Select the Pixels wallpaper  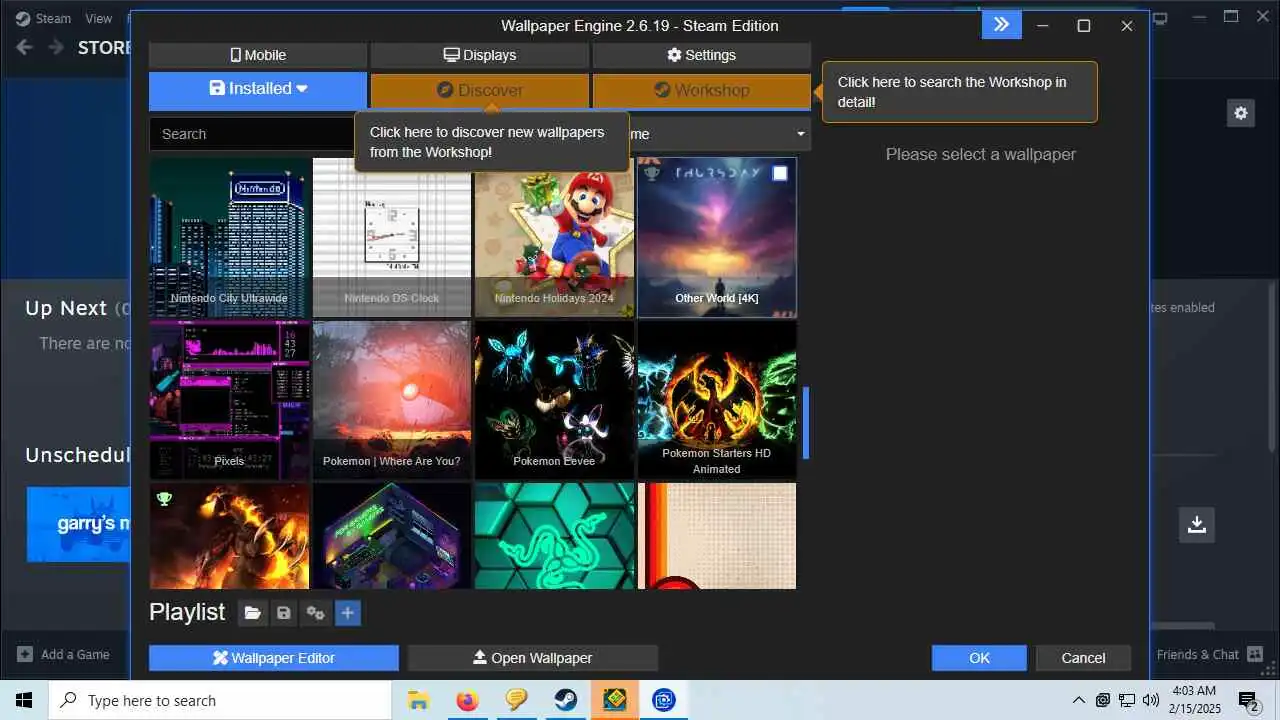[229, 400]
